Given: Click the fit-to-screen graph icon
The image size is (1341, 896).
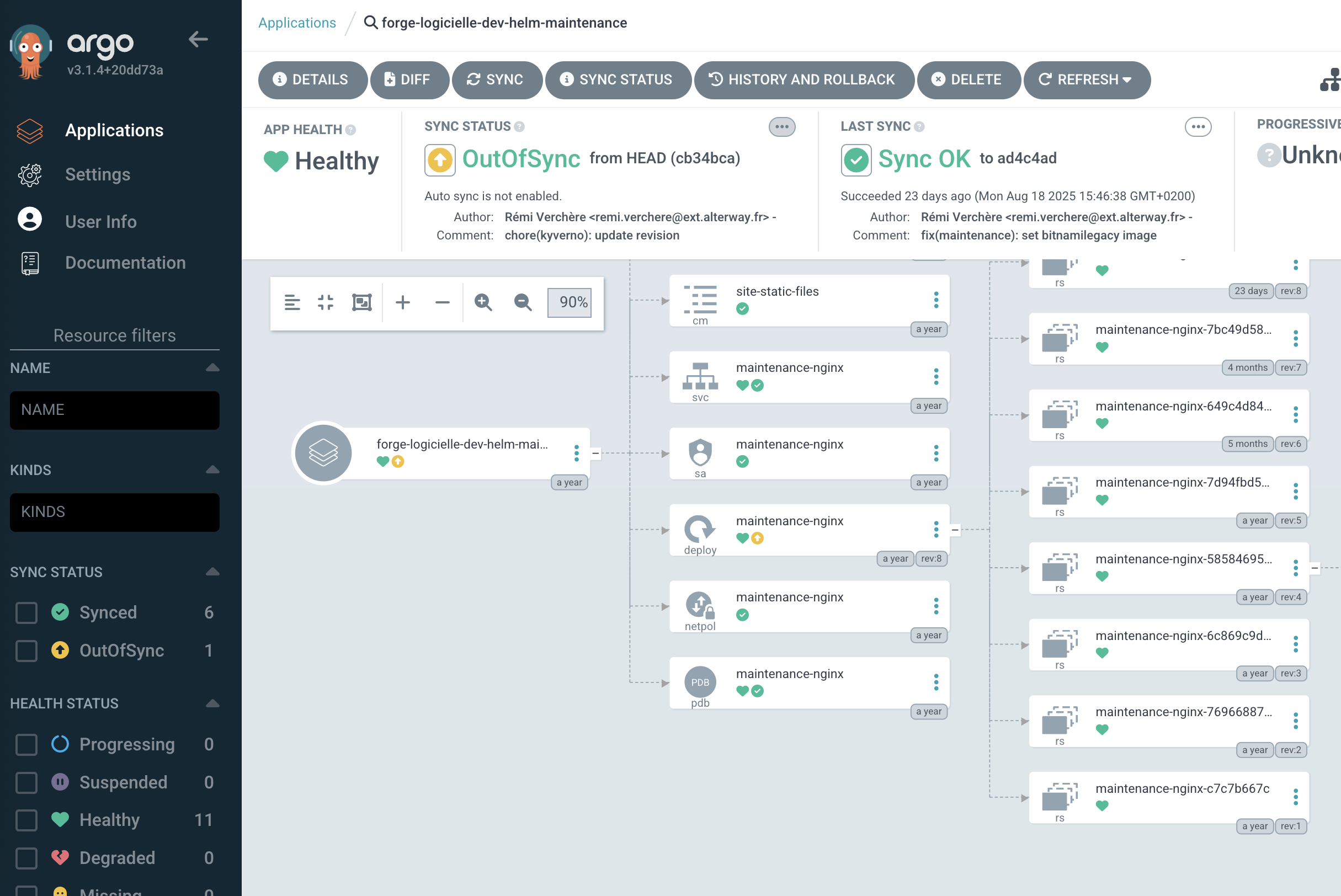Looking at the screenshot, I should [x=362, y=302].
